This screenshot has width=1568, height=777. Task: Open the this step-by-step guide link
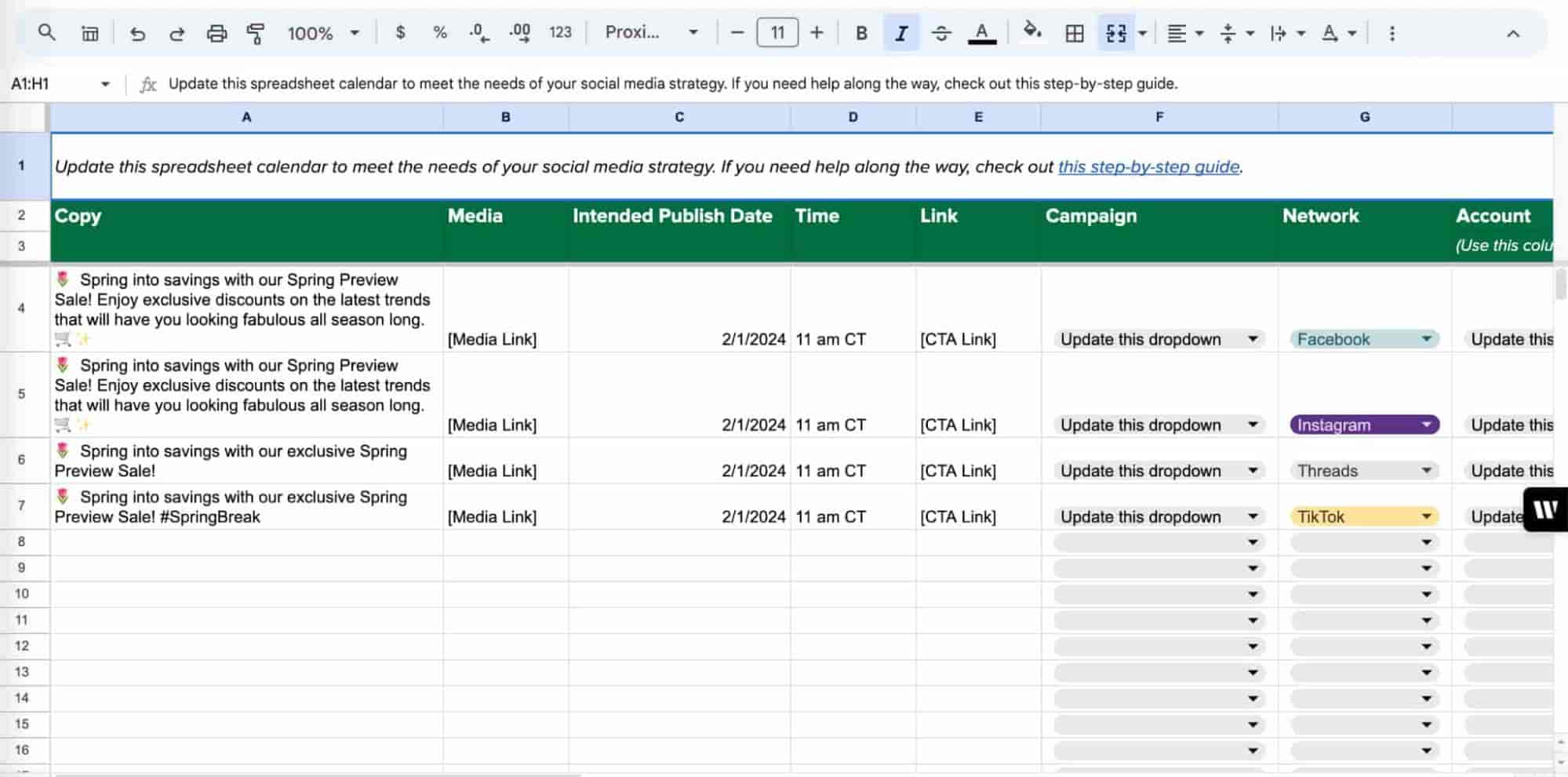[1148, 166]
